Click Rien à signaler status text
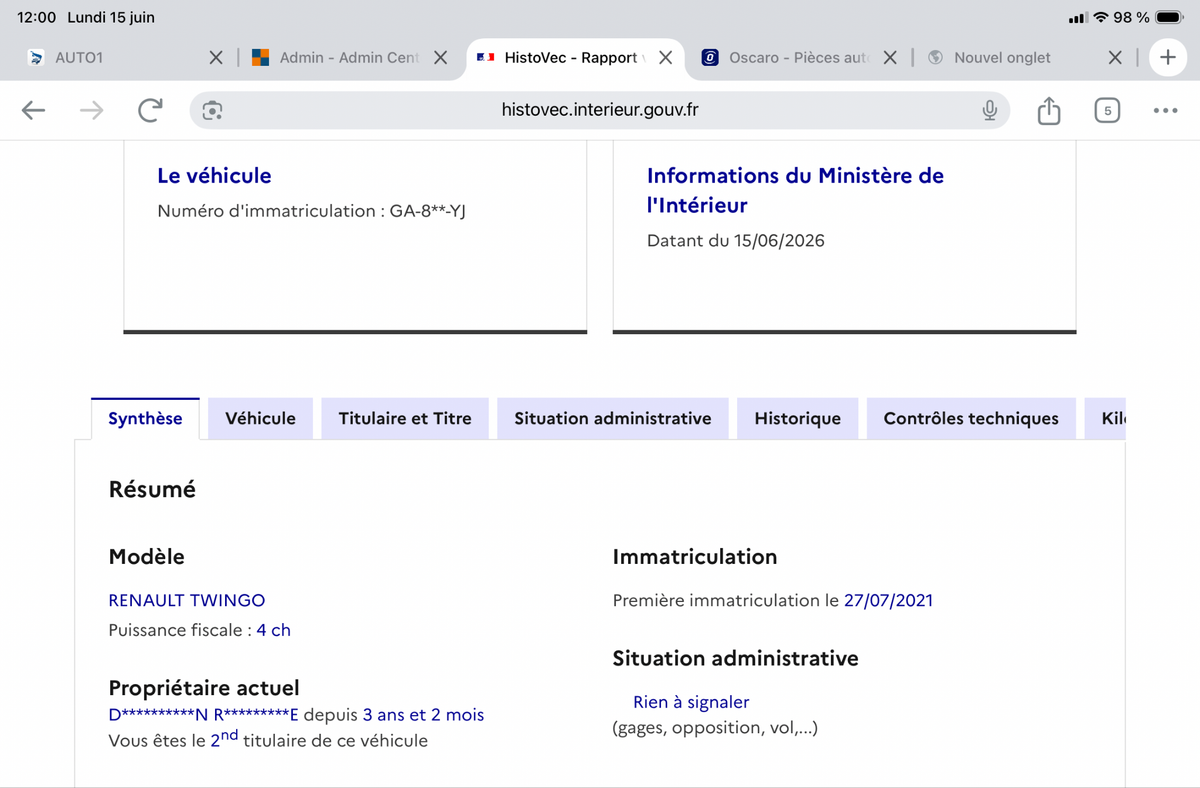This screenshot has width=1200, height=788. point(691,703)
